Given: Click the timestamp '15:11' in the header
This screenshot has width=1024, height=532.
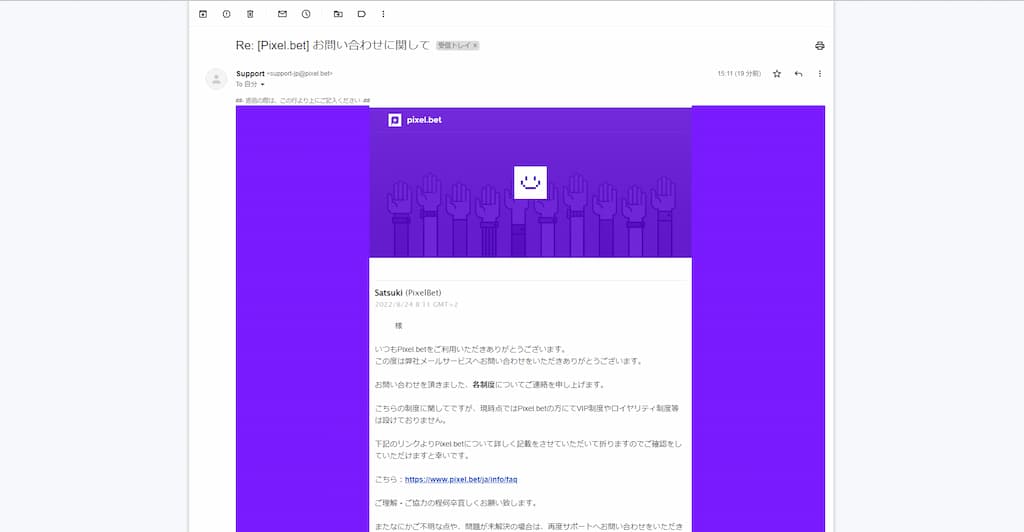Looking at the screenshot, I should pos(725,74).
